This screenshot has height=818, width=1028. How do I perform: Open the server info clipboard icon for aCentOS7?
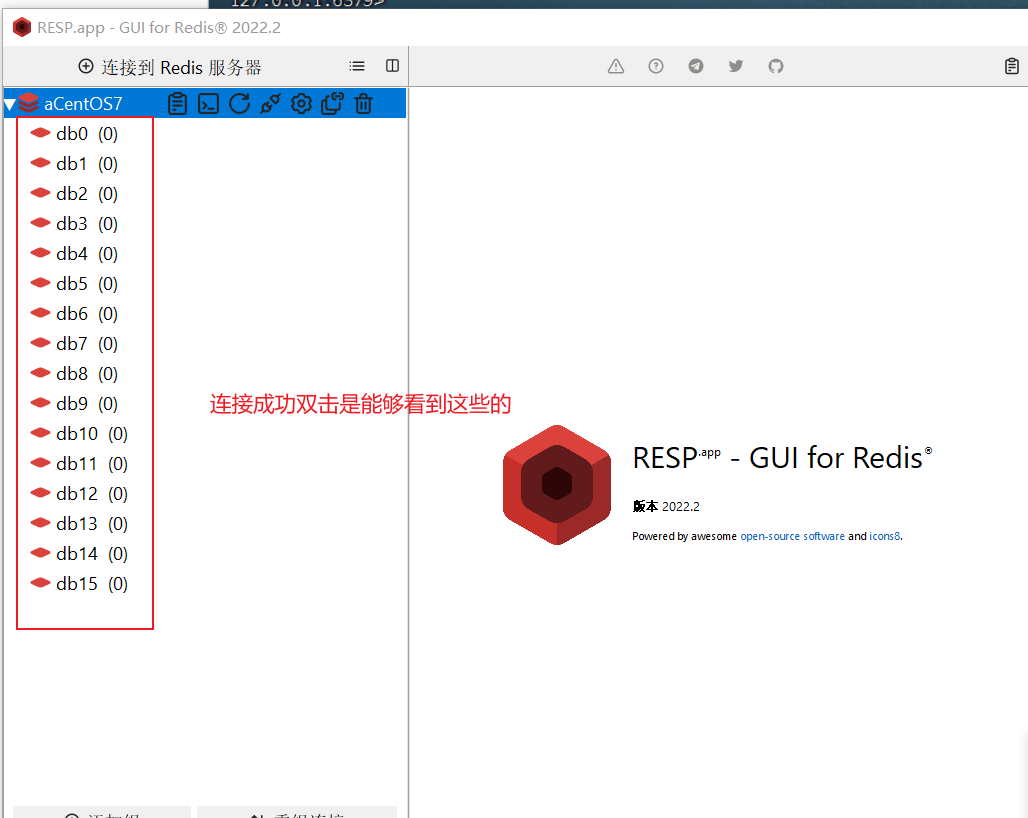pyautogui.click(x=177, y=103)
